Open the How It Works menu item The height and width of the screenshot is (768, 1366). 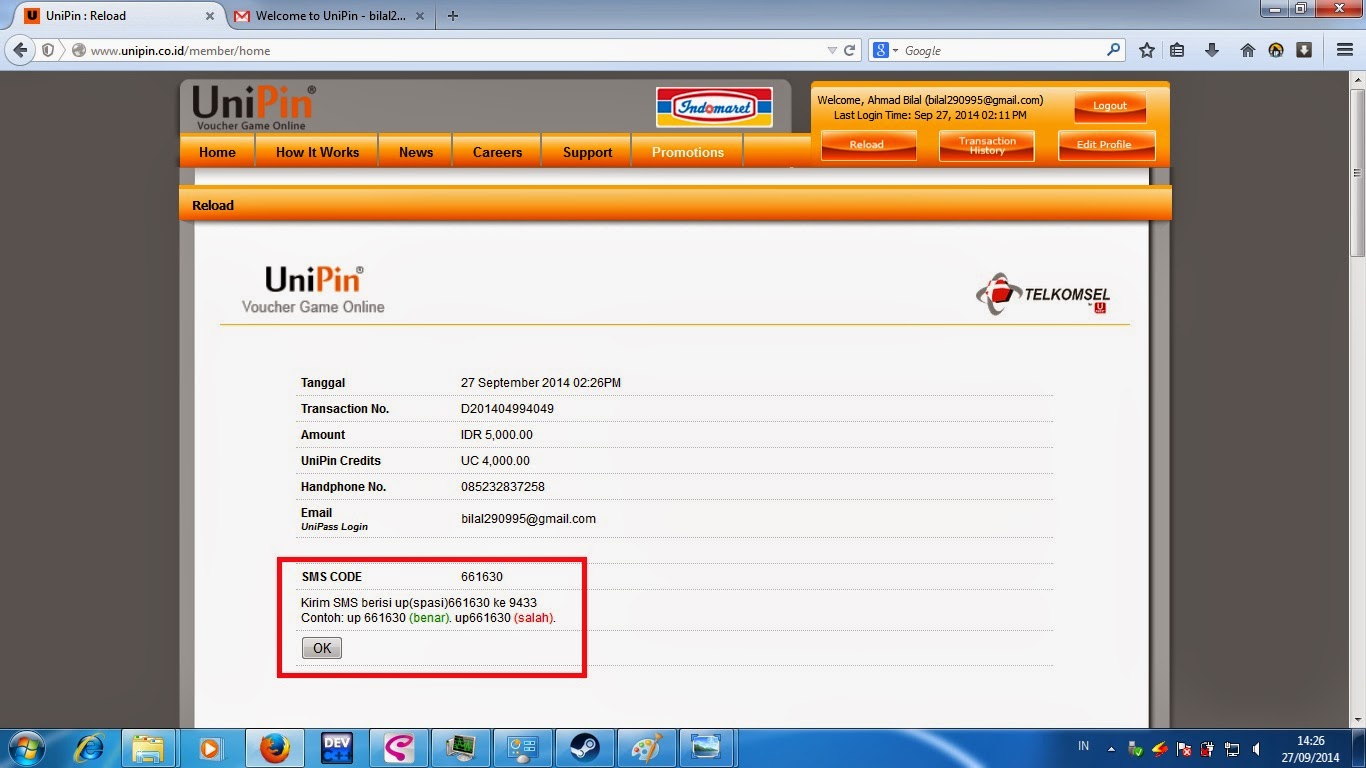point(317,152)
